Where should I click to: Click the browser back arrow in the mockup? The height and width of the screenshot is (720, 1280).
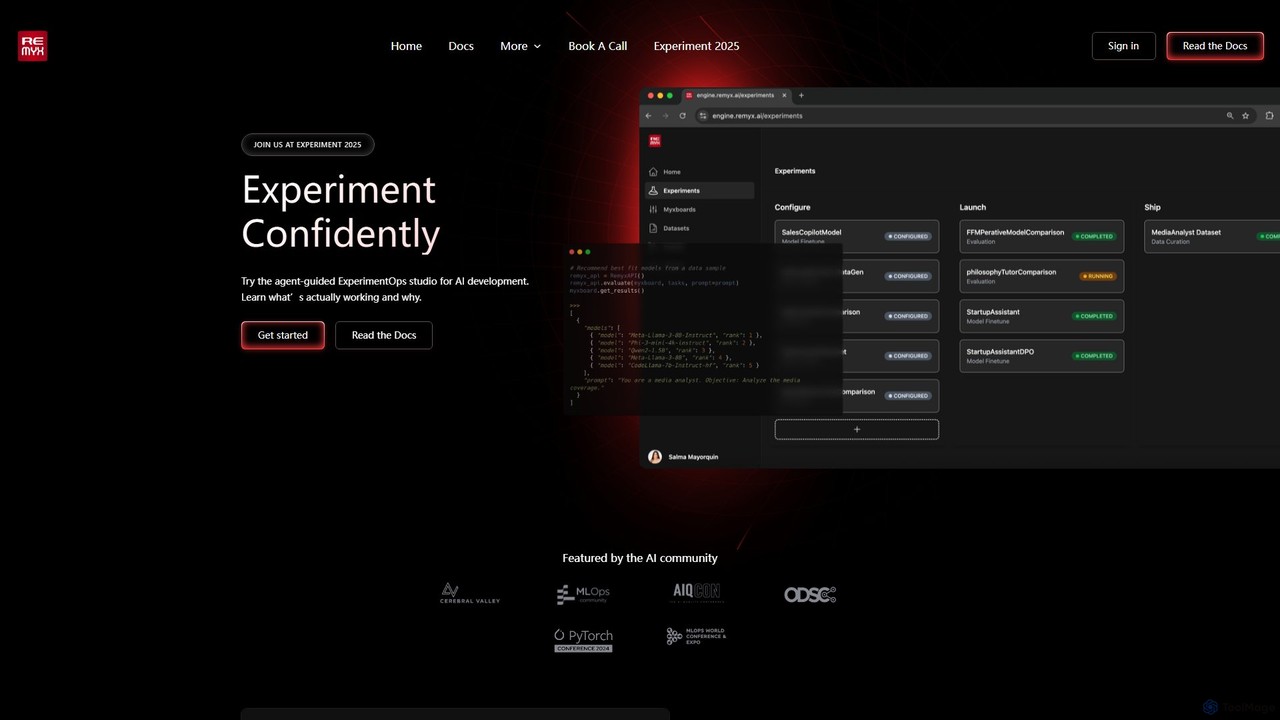648,116
